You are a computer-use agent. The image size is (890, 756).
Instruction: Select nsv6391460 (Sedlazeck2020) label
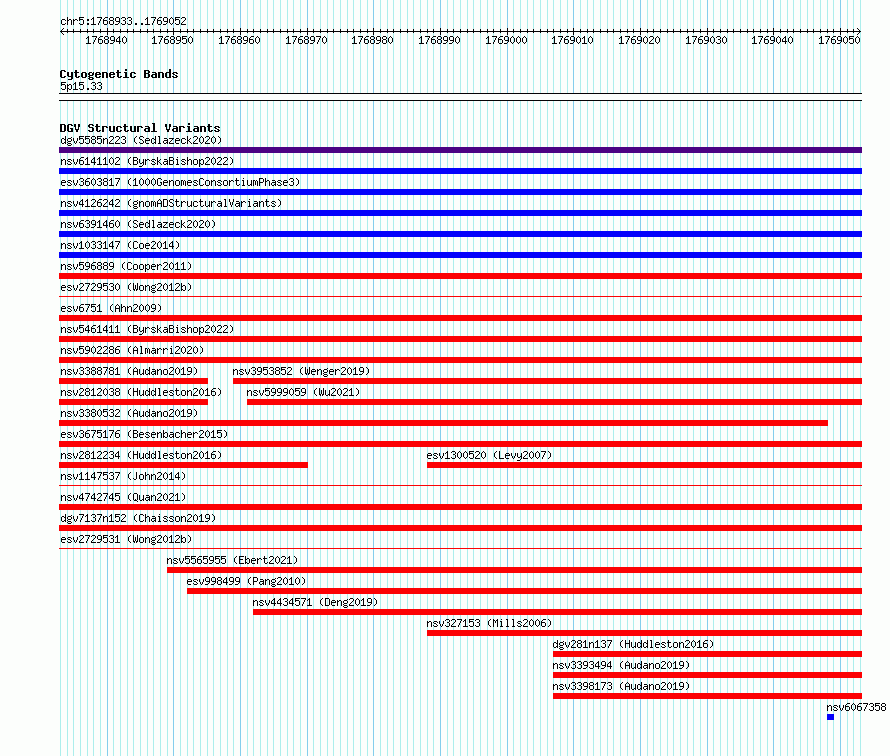coord(138,224)
